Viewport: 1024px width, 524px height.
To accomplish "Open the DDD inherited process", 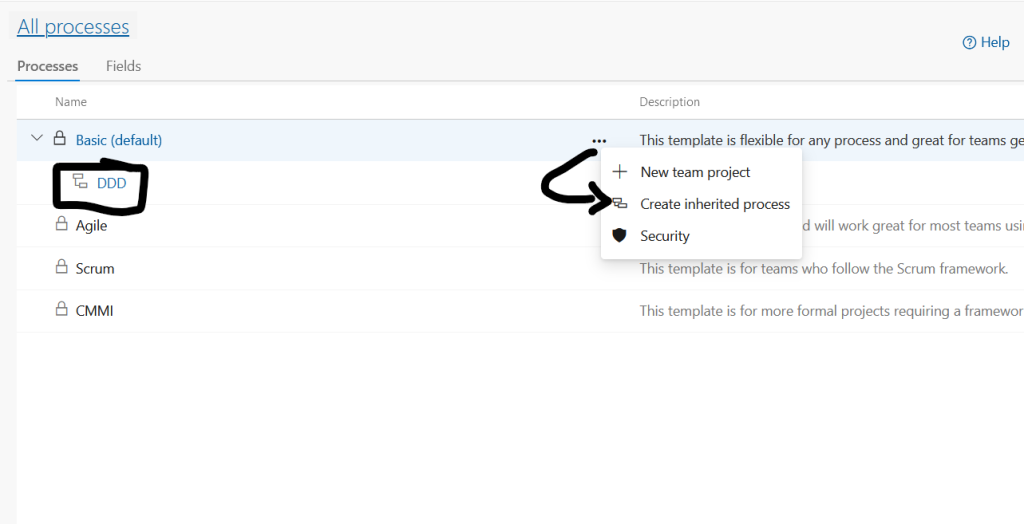I will pyautogui.click(x=111, y=183).
